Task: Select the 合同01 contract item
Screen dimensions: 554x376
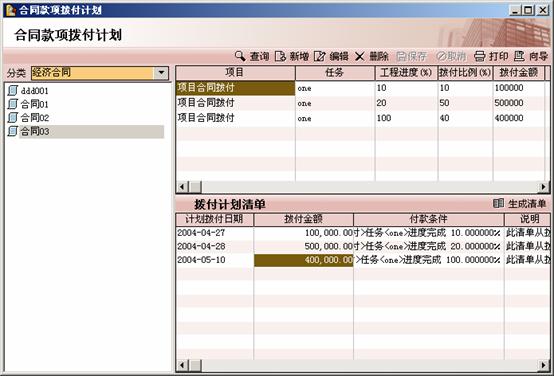Action: [x=34, y=104]
